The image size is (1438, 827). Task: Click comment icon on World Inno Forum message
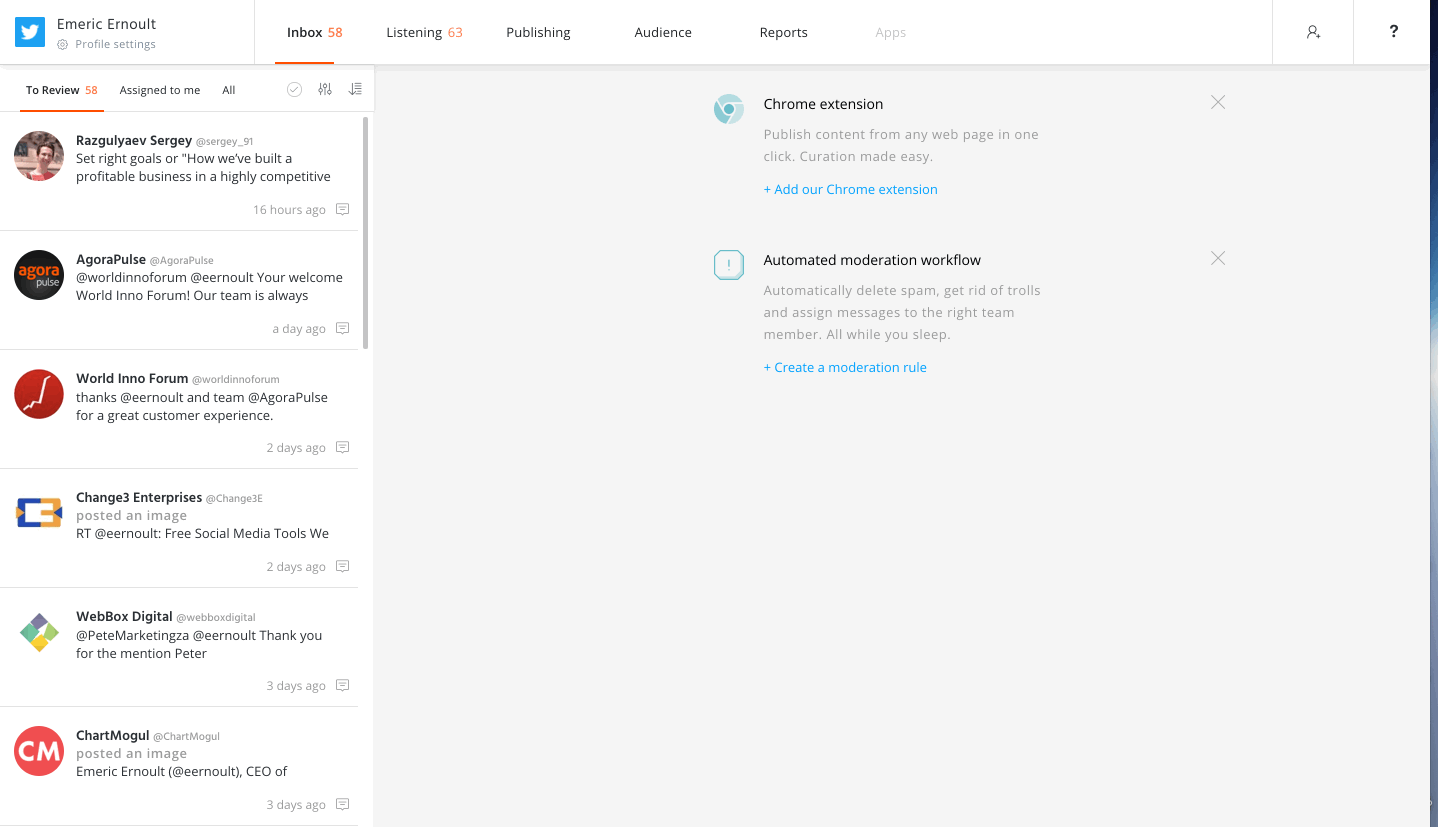point(342,448)
